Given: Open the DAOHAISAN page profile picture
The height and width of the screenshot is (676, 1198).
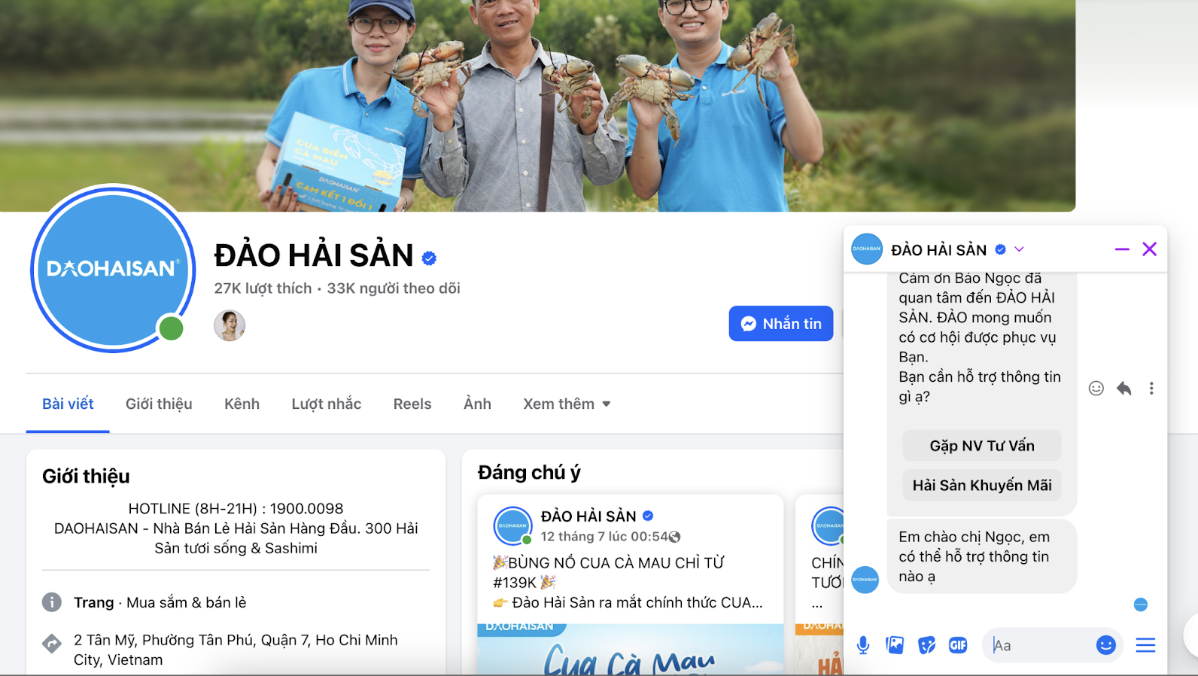Looking at the screenshot, I should 113,268.
